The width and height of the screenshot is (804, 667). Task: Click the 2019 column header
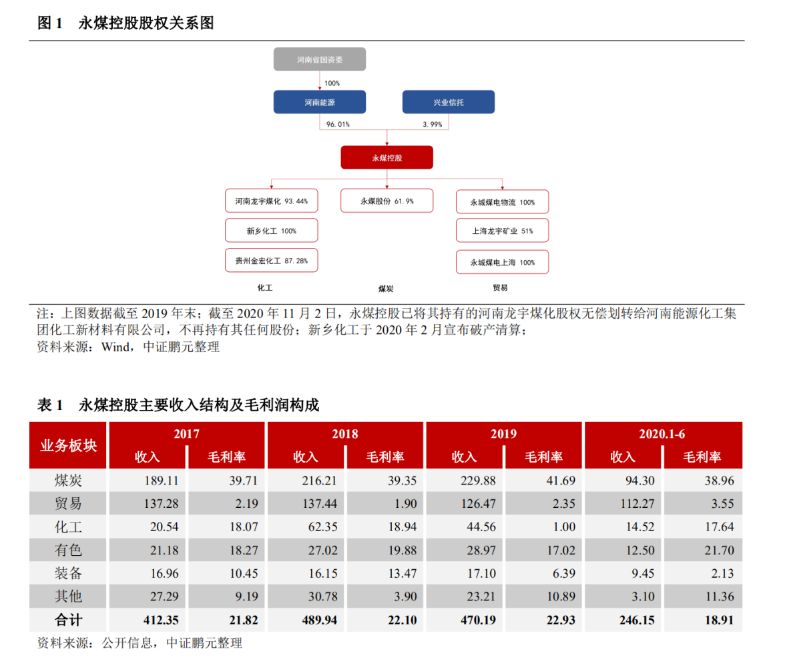point(504,434)
